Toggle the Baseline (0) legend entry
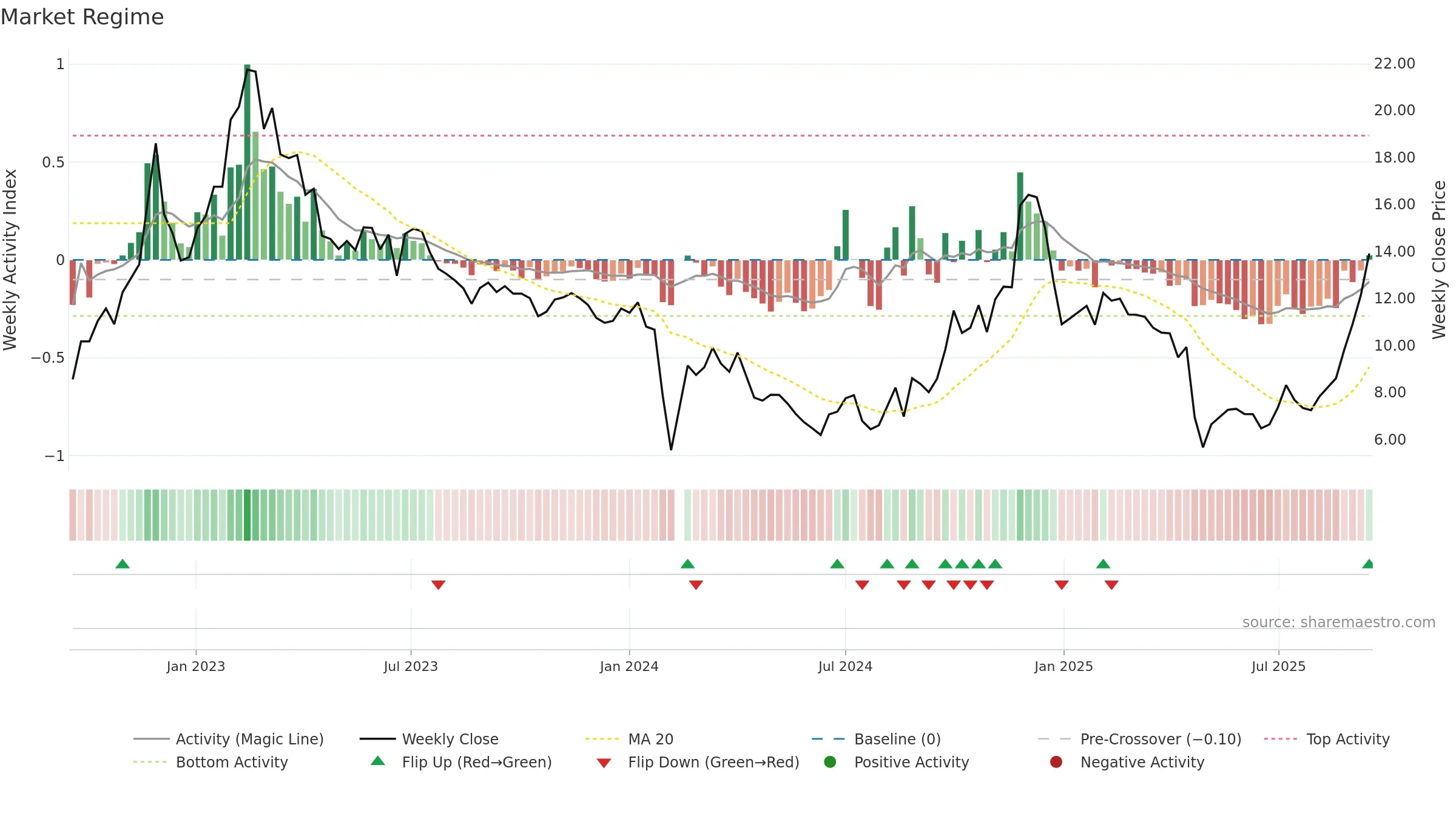The width and height of the screenshot is (1456, 819). click(876, 739)
